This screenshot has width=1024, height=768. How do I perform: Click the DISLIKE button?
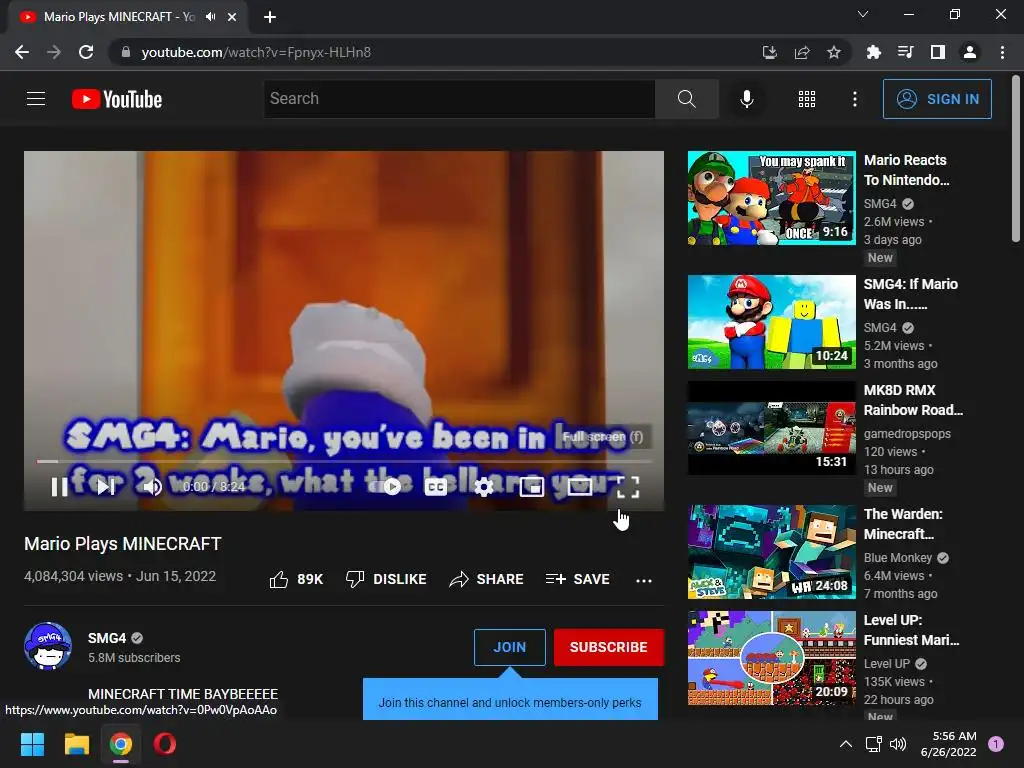coord(386,579)
